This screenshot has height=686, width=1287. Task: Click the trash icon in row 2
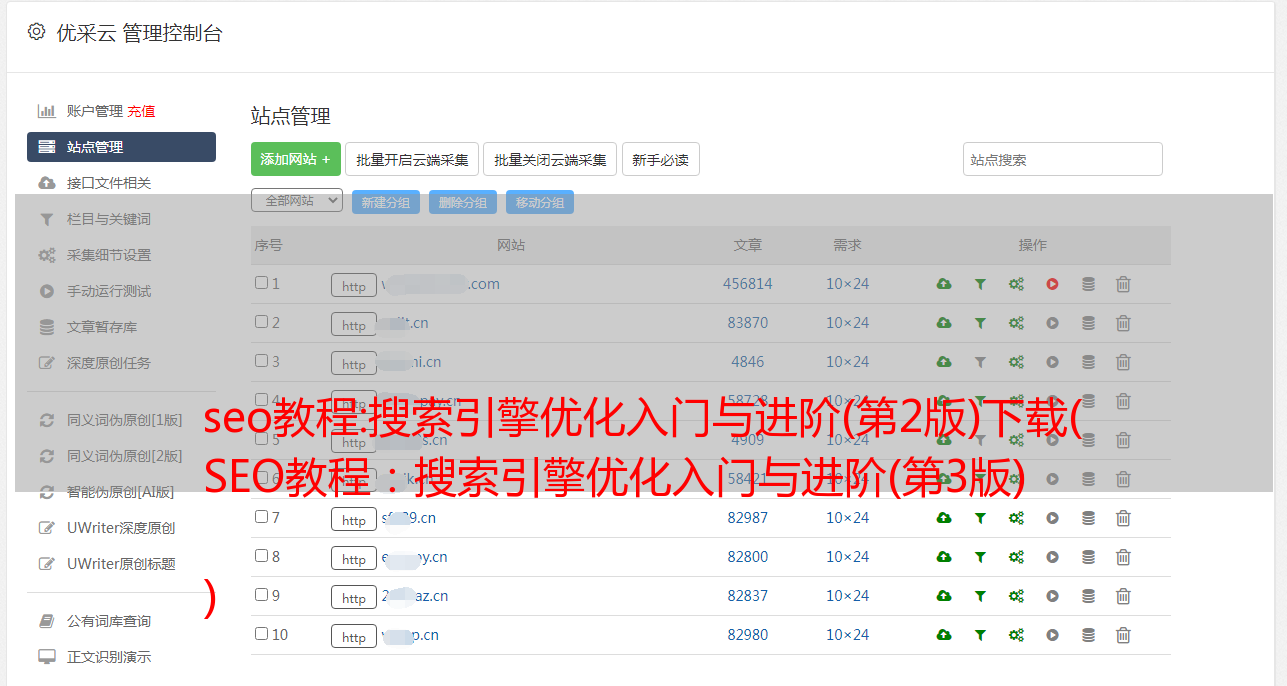click(1123, 323)
